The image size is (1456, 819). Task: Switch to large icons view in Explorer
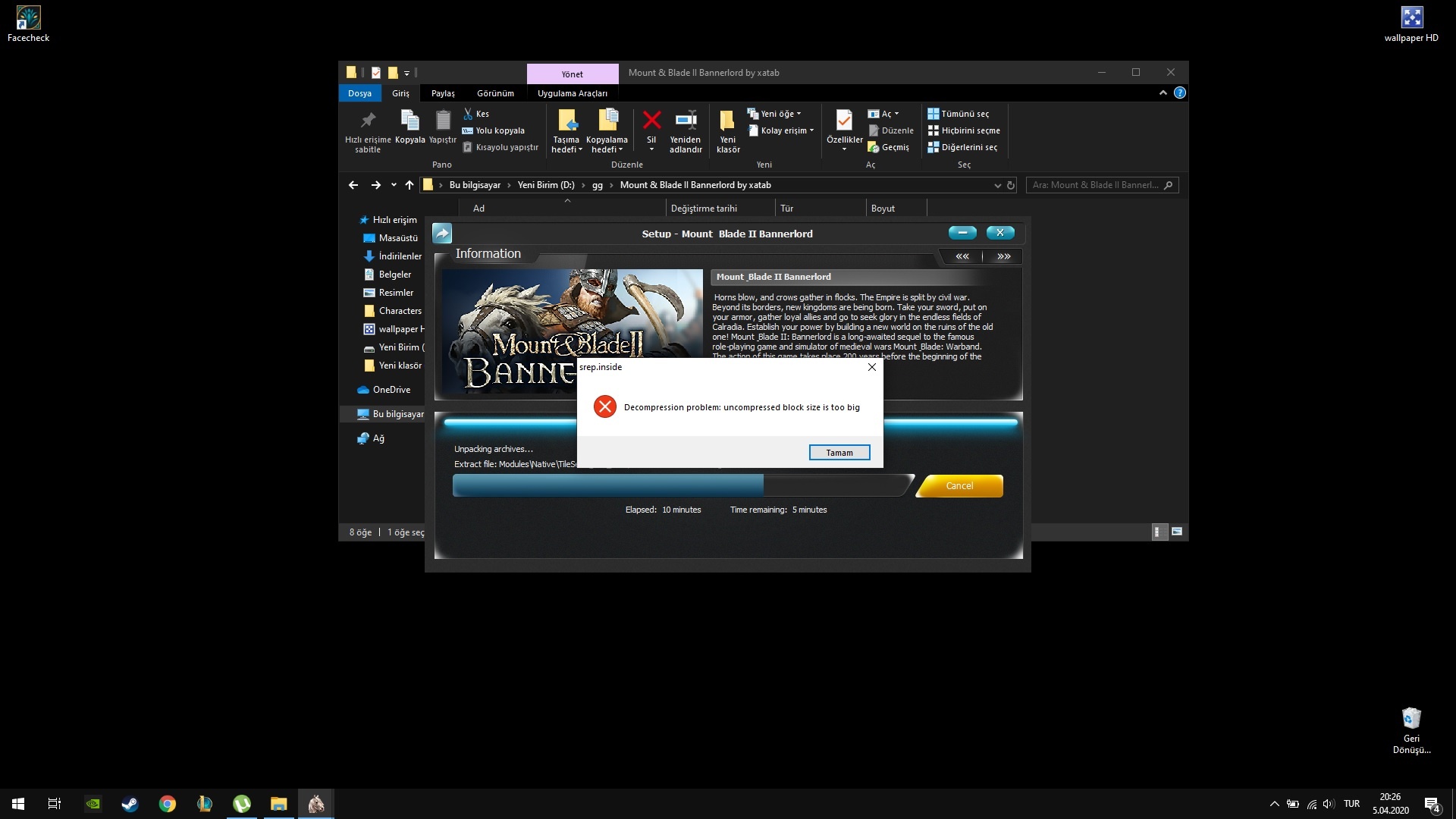point(1177,532)
